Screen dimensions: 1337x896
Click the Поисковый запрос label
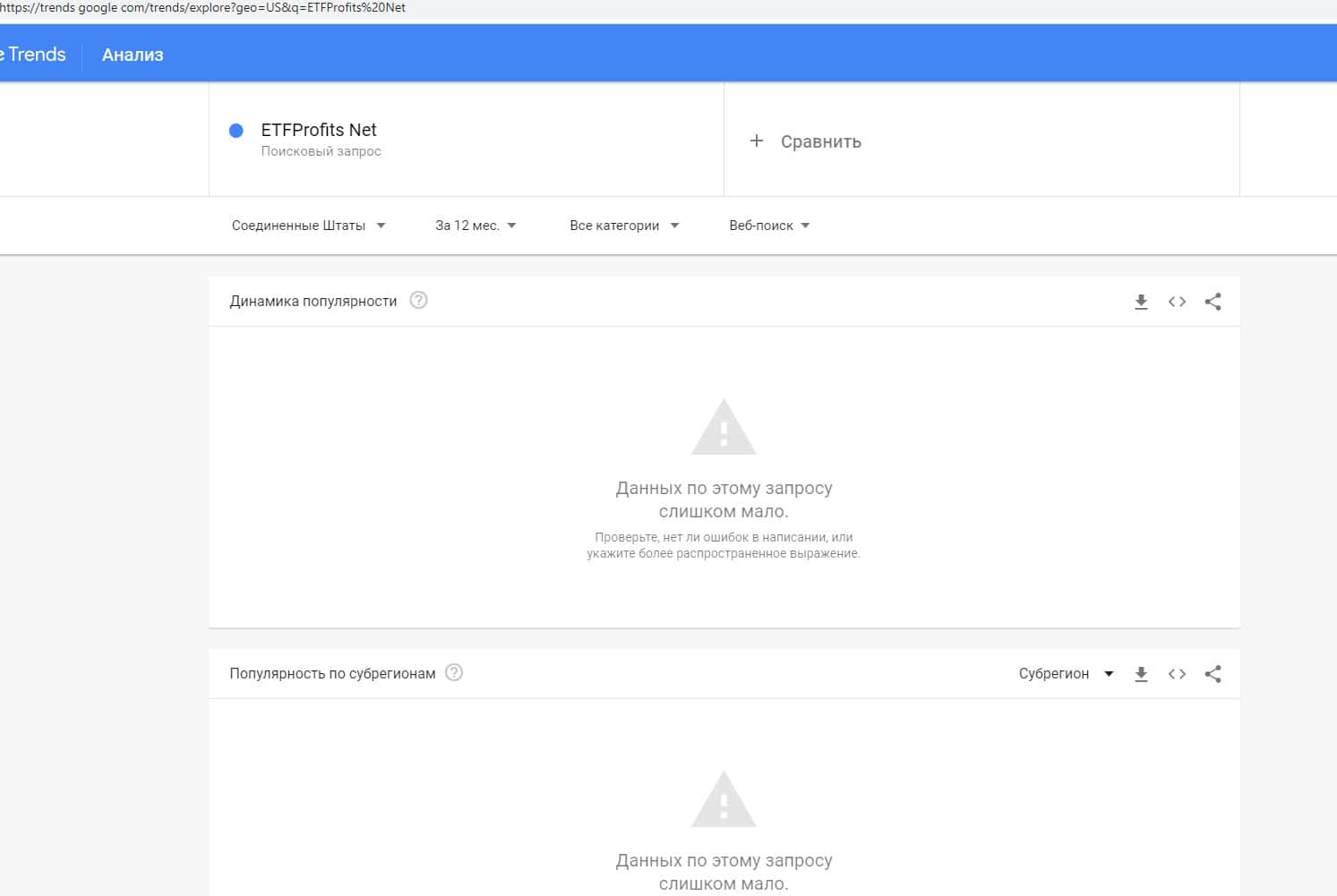coord(321,151)
